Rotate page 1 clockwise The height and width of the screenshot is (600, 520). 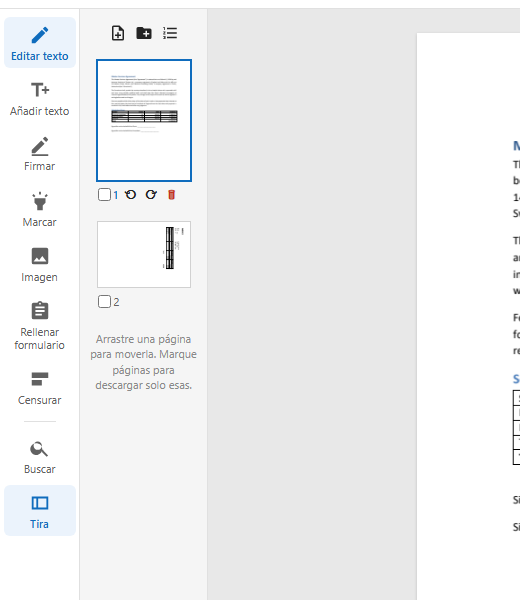(x=151, y=195)
